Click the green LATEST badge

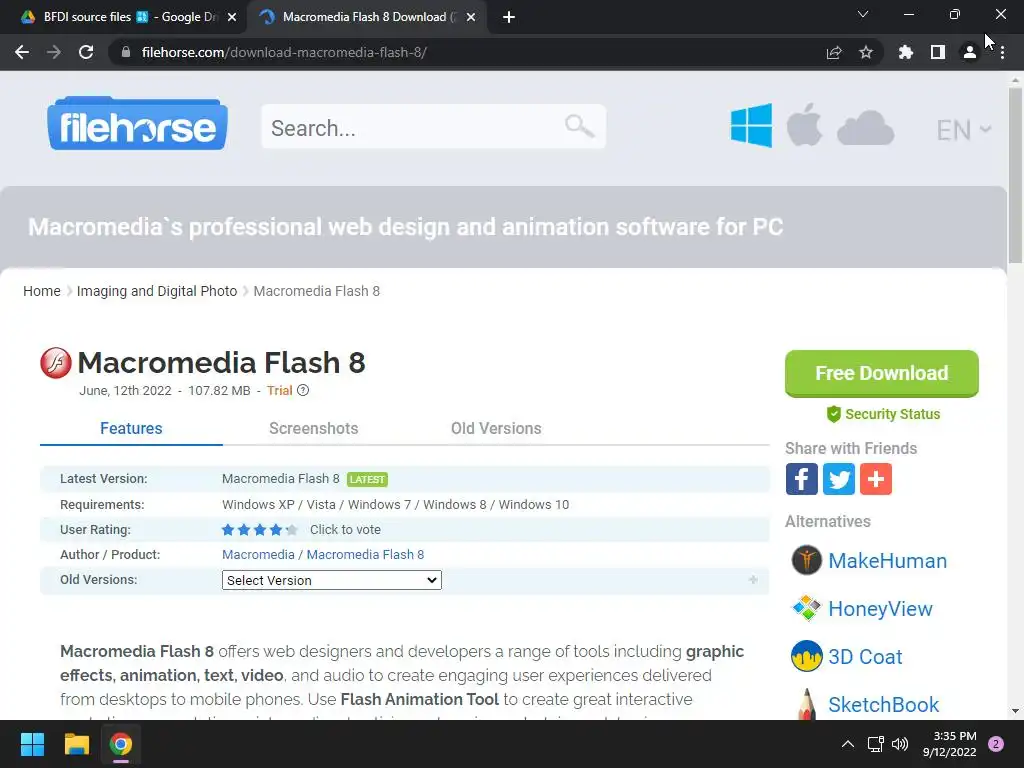tap(367, 479)
